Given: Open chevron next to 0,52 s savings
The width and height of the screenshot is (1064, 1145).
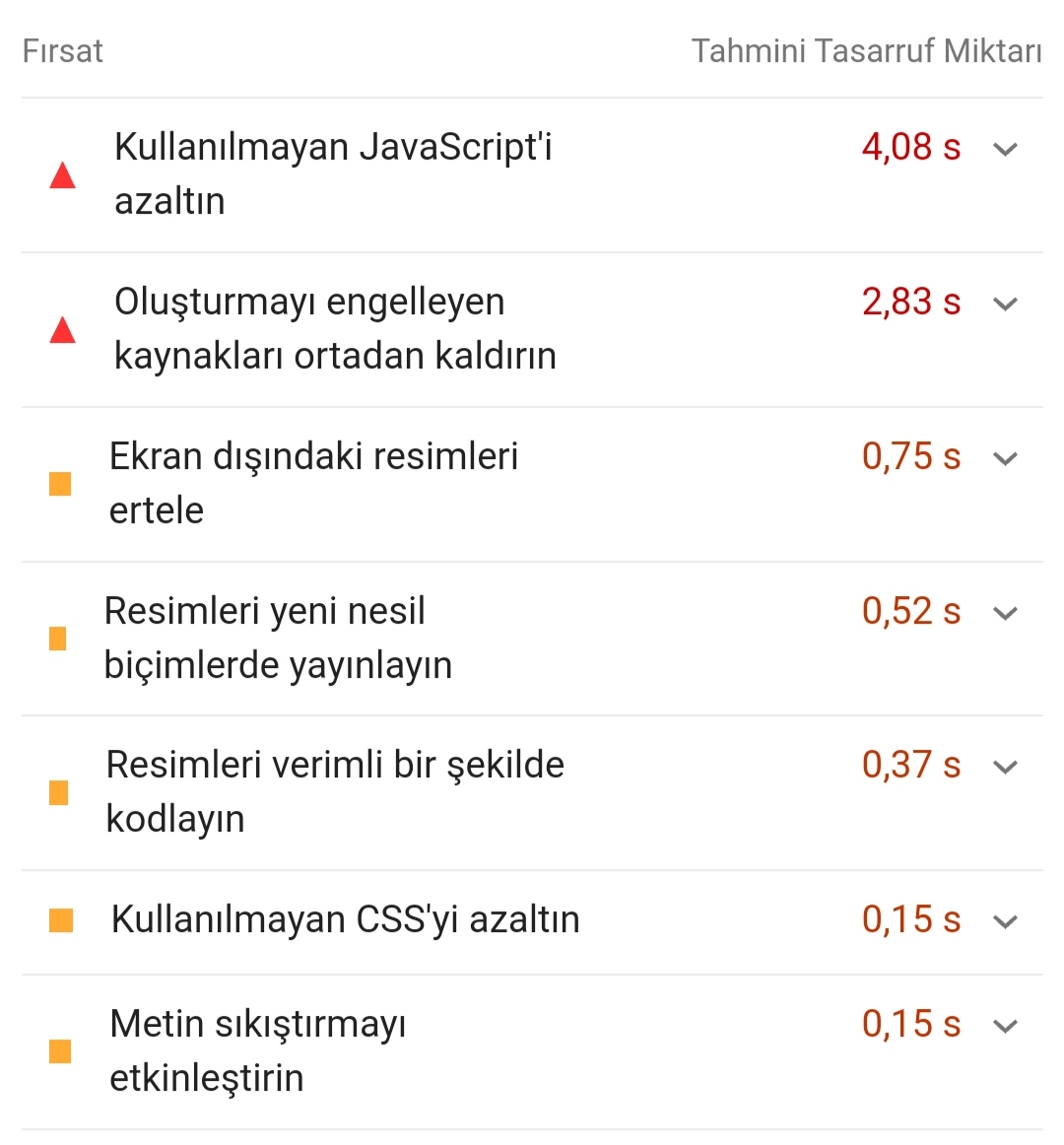Looking at the screenshot, I should (x=1006, y=613).
